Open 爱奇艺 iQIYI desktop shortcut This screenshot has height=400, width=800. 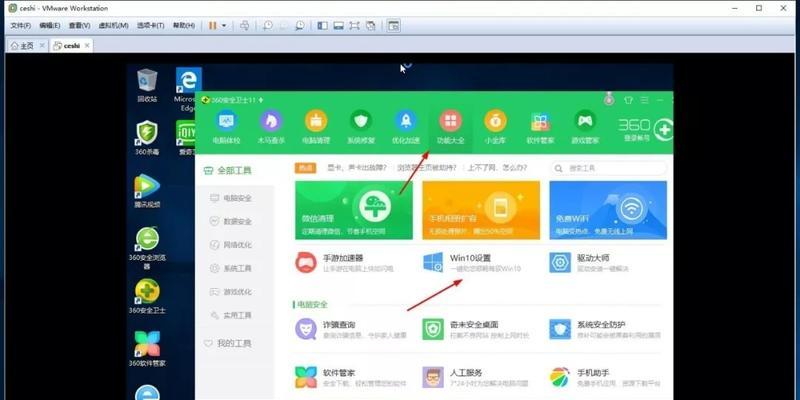pos(186,138)
